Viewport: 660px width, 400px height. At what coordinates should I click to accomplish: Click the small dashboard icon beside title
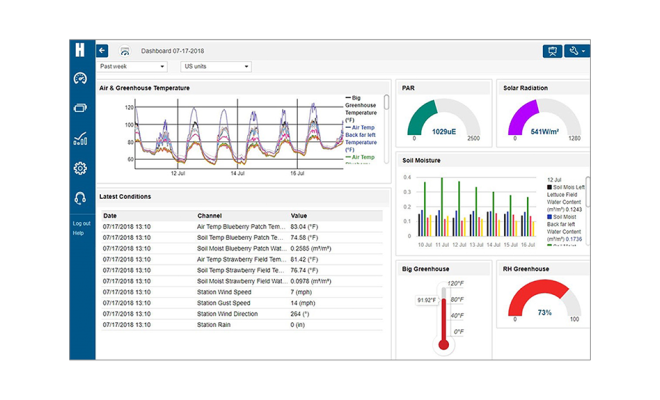(x=125, y=50)
